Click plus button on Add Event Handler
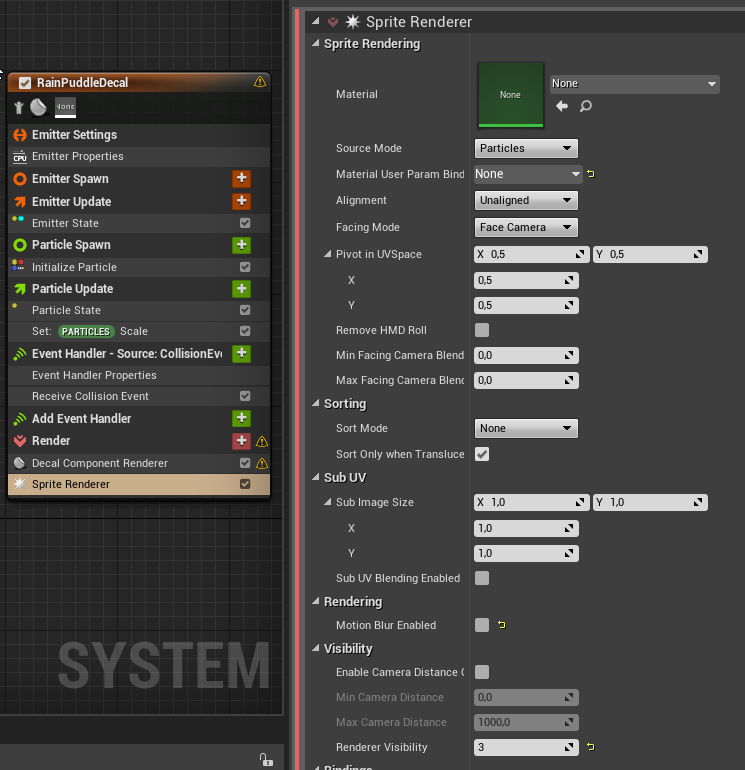Viewport: 745px width, 770px height. tap(241, 418)
